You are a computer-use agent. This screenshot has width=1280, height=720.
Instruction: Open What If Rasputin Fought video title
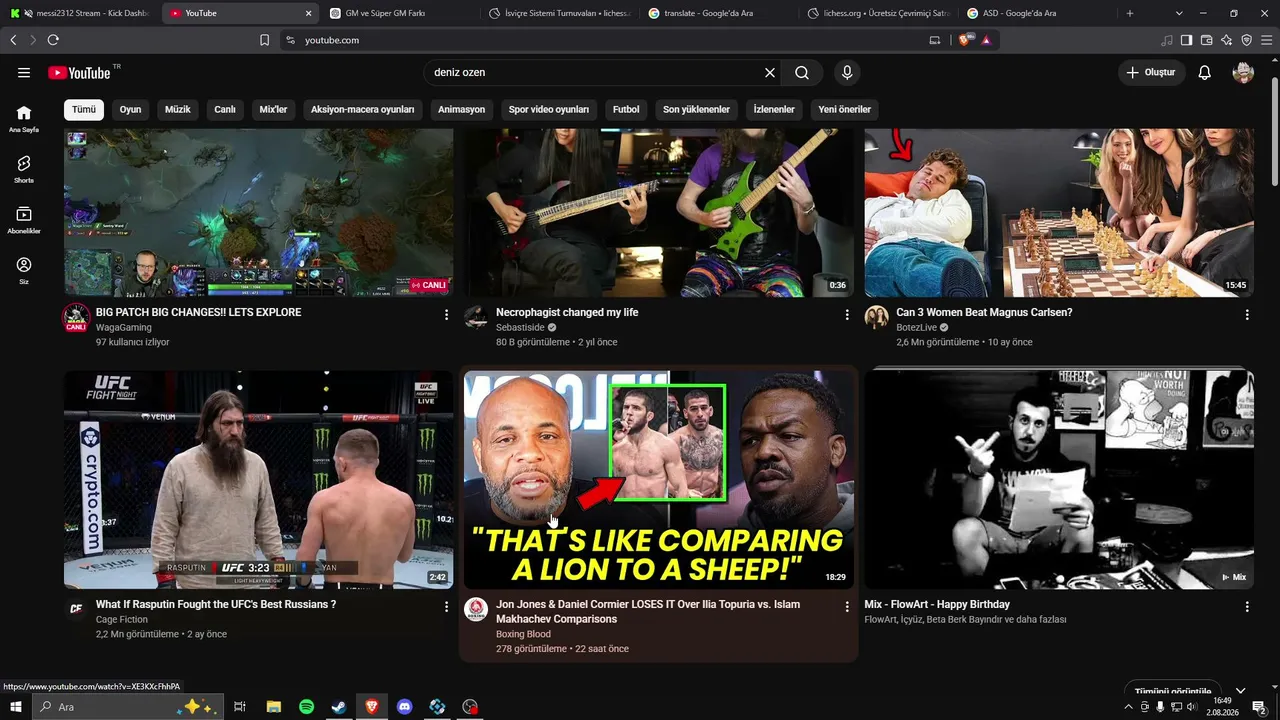216,604
